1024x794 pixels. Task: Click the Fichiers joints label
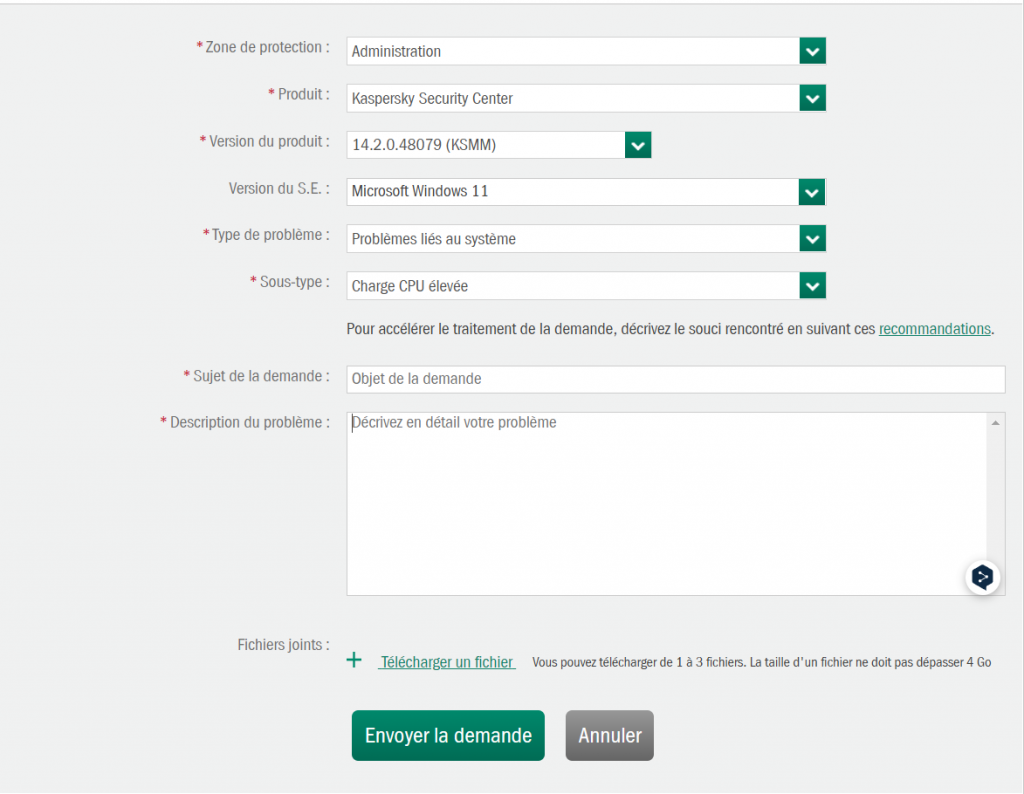point(283,645)
